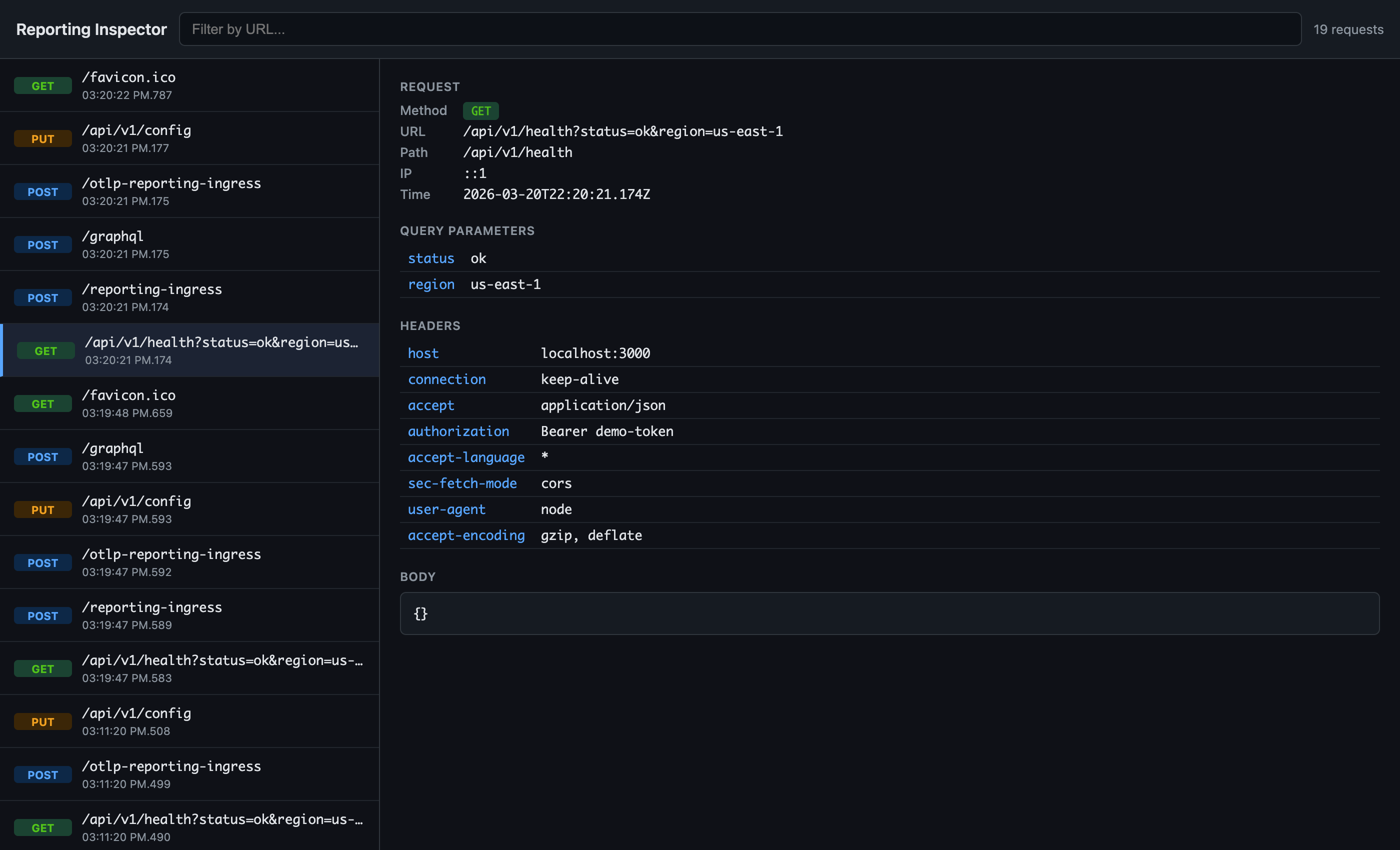Select GET /api/v1/health at 03:11:20 PM.490
Screen dimensions: 1400x850
point(189,826)
